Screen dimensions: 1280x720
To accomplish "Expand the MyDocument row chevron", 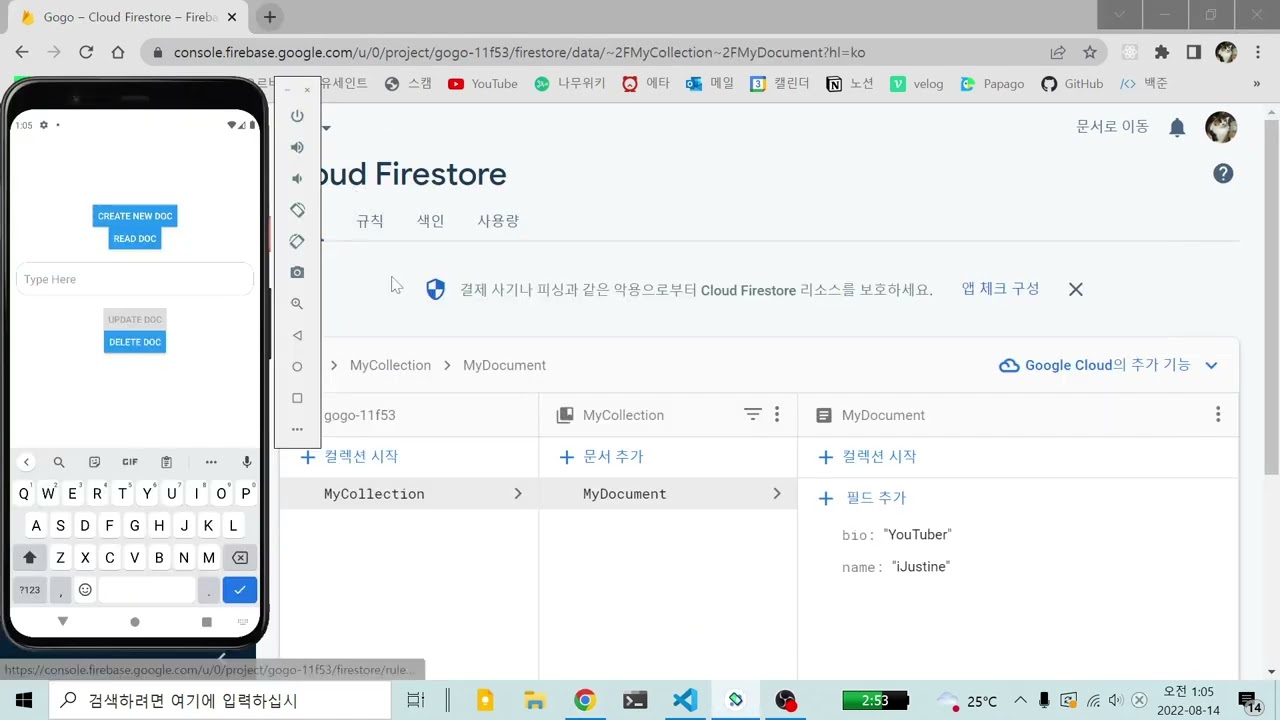I will tap(777, 494).
